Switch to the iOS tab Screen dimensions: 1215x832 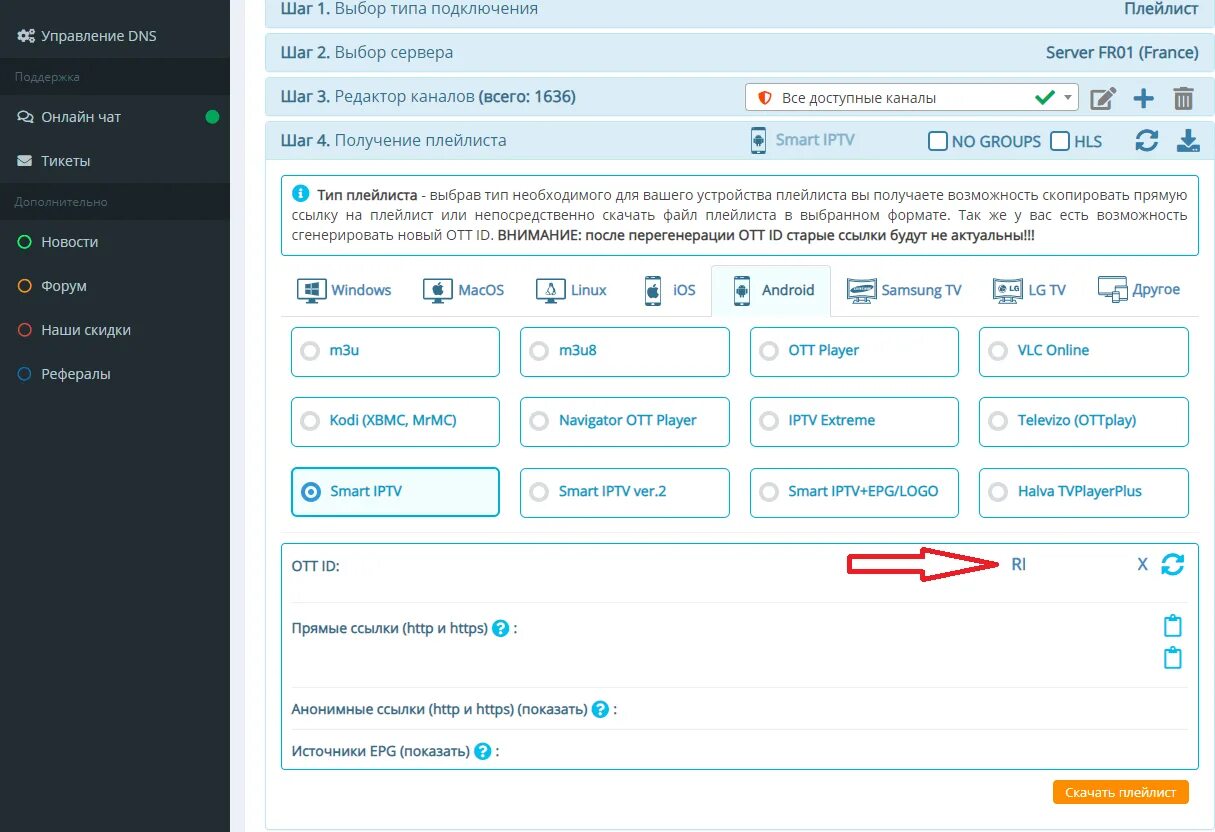coord(670,290)
